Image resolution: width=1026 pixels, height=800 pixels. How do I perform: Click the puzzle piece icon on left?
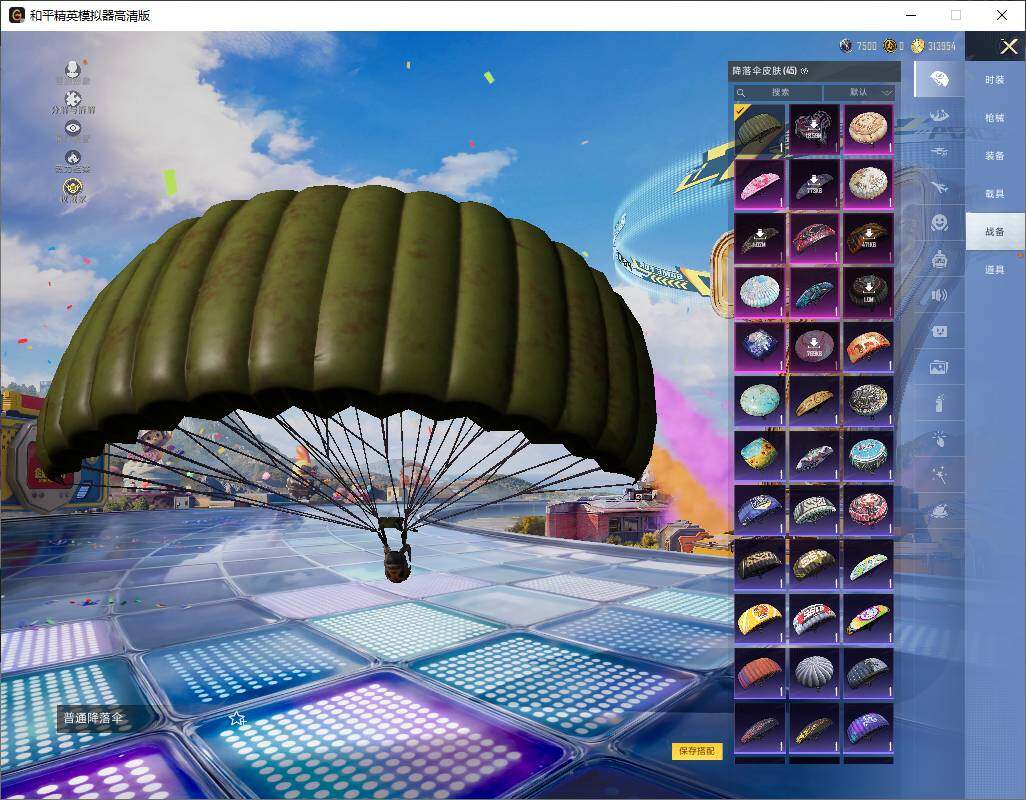tap(73, 99)
